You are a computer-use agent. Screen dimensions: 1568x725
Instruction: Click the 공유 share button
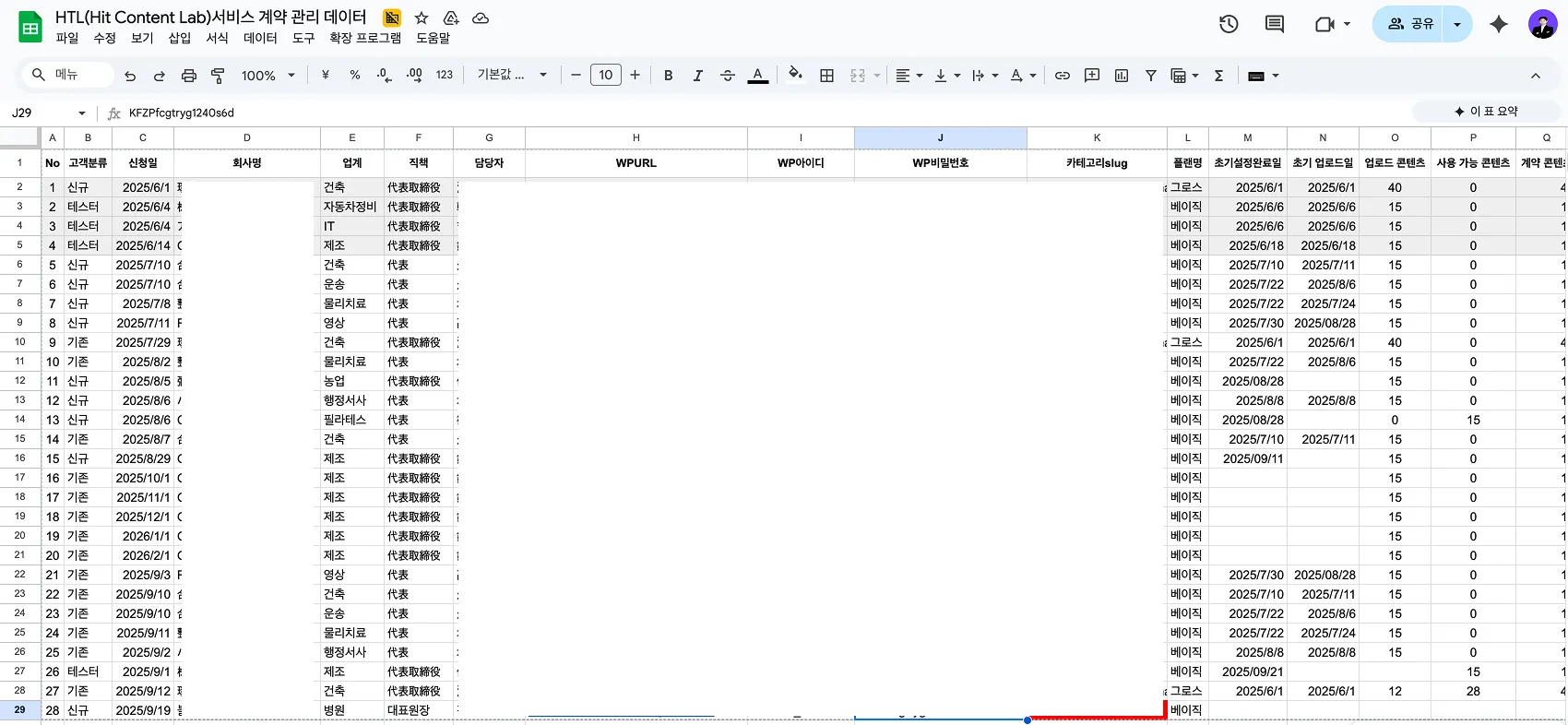coord(1410,24)
